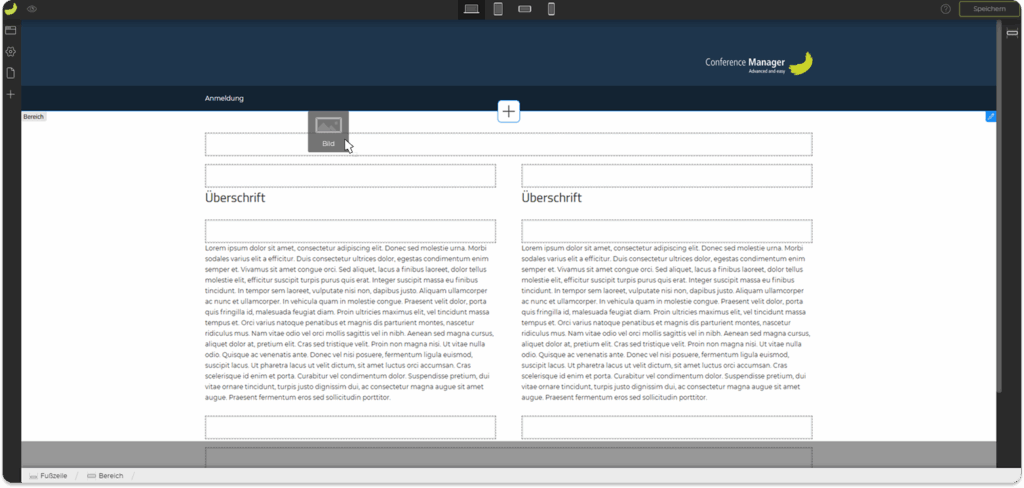
Task: Open the layout panel icon in left sidebar
Action: click(10, 31)
